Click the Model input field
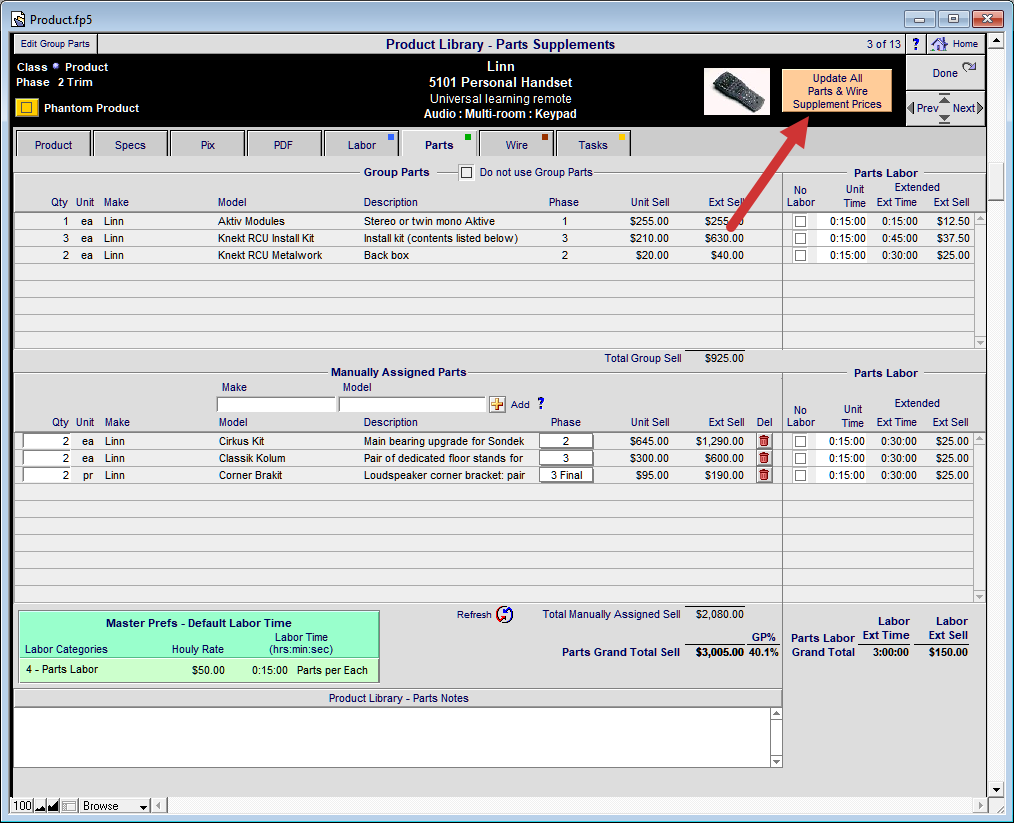This screenshot has width=1014, height=823. [412, 404]
